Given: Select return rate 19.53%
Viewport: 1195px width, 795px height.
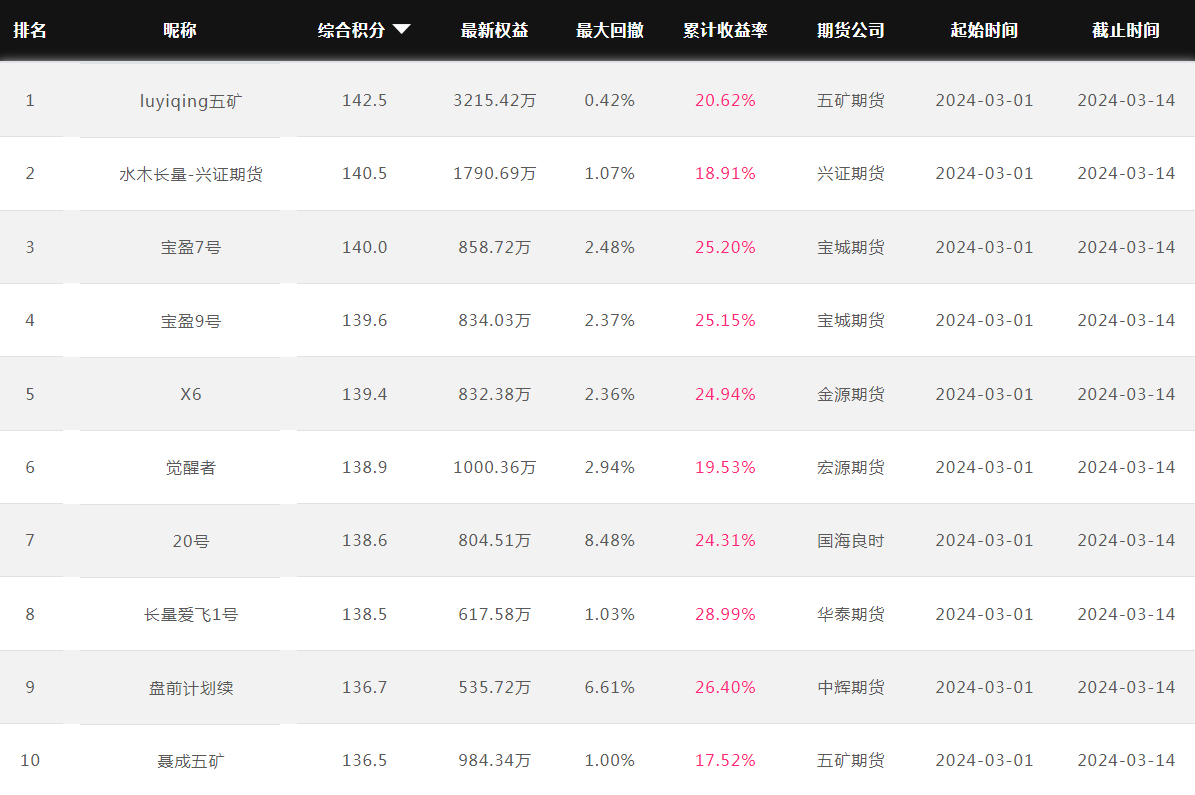Looking at the screenshot, I should click(725, 467).
